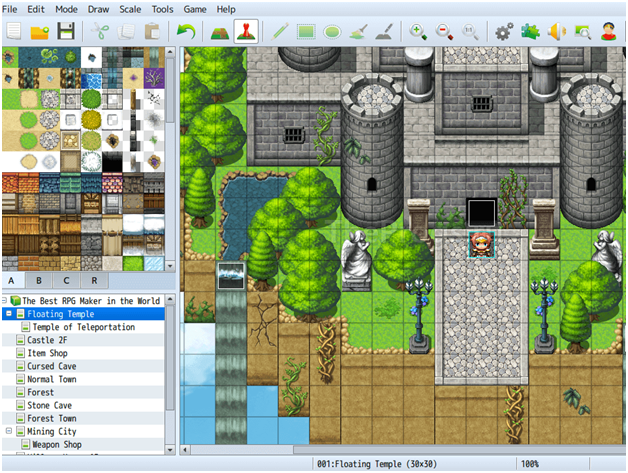
Task: Select the Shadow Pen tool
Action: tap(384, 31)
